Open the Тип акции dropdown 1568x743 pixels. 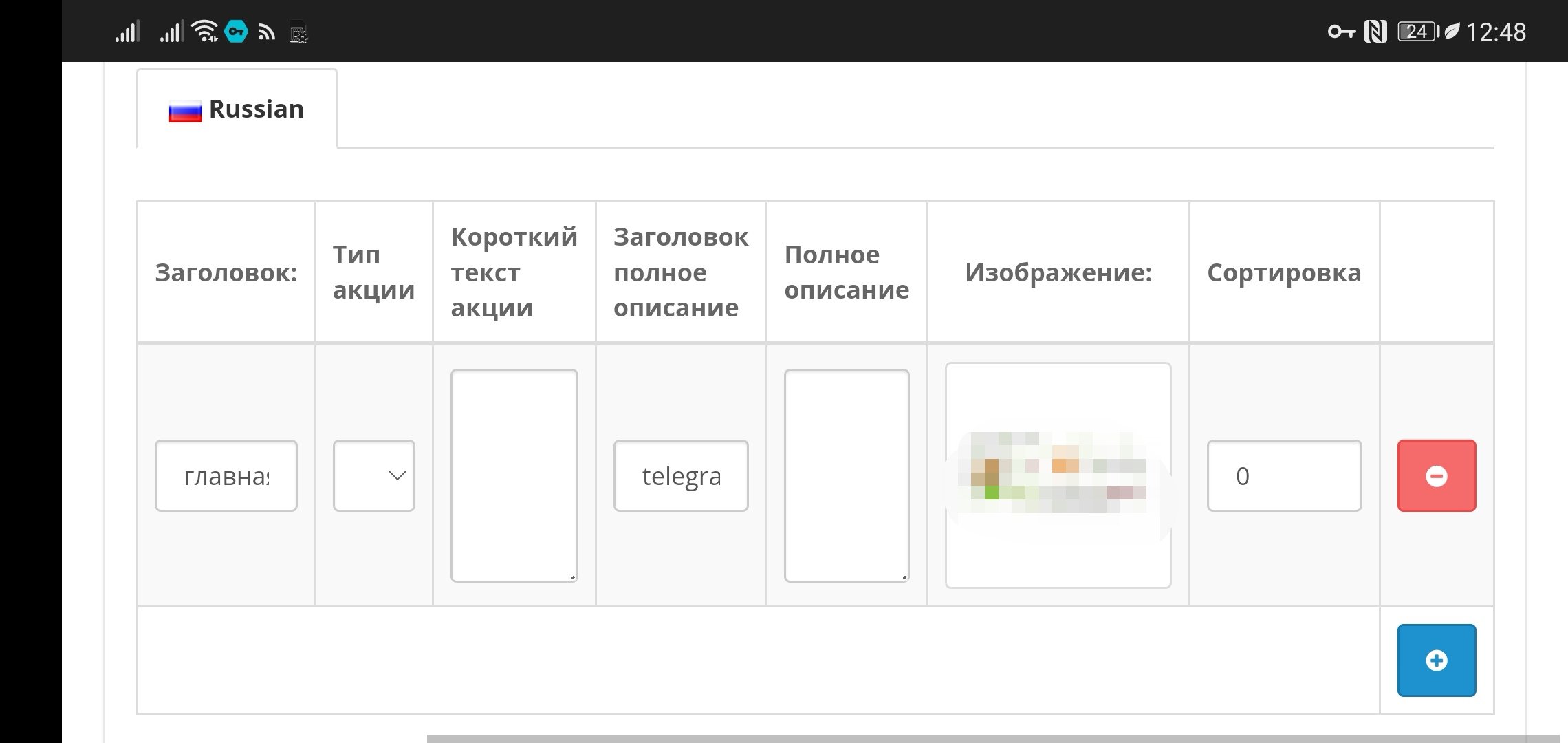click(373, 475)
